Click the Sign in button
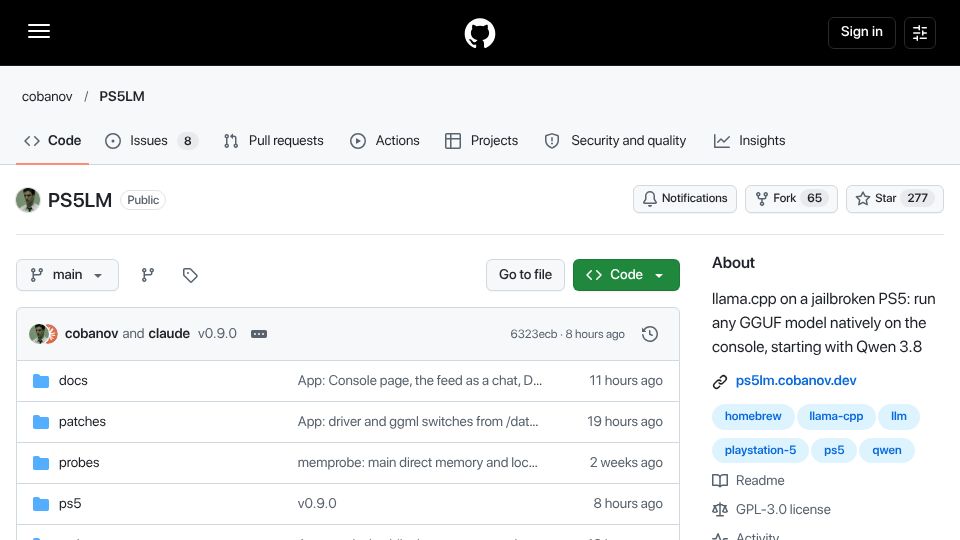This screenshot has width=960, height=540. 861,32
